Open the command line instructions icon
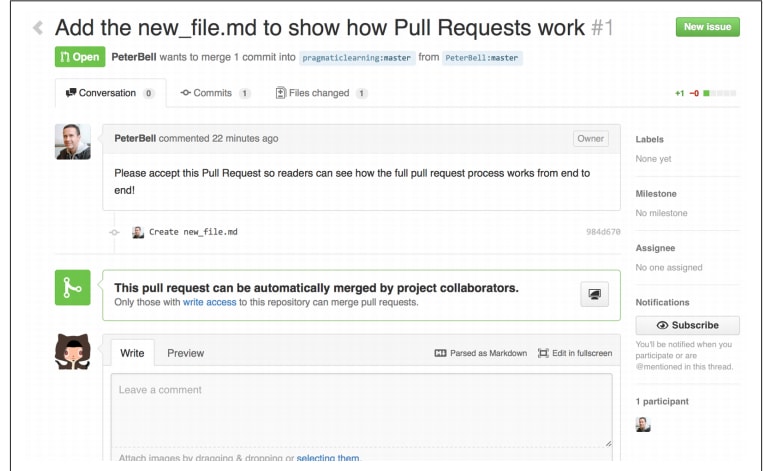Image resolution: width=775 pixels, height=471 pixels. [594, 295]
